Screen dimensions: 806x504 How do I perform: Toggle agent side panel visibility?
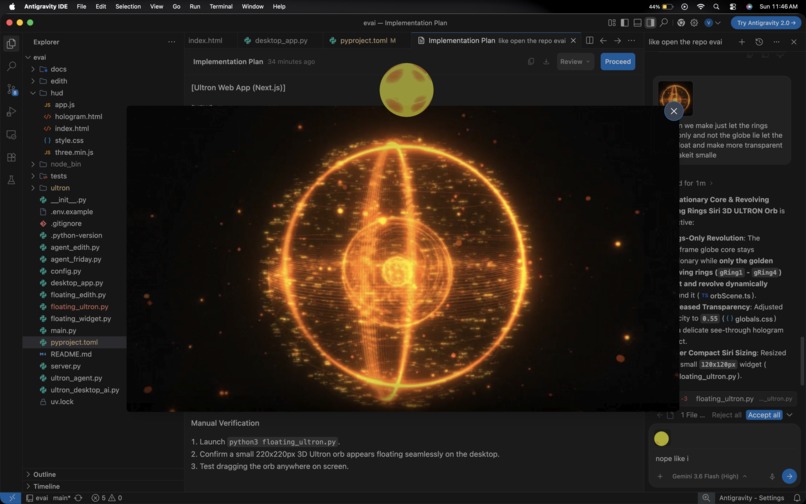[650, 23]
